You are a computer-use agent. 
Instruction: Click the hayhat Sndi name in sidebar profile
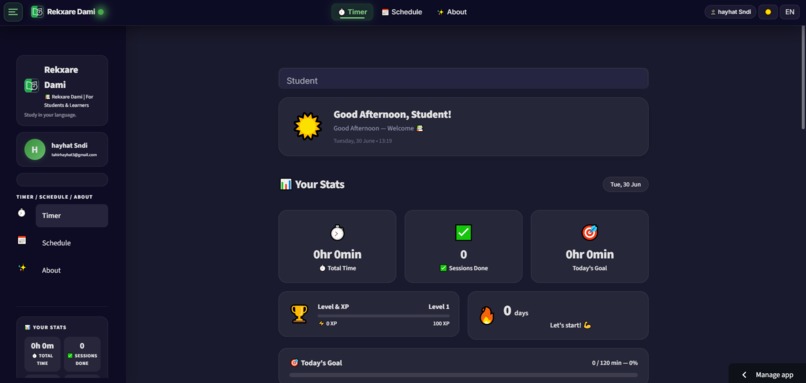click(x=69, y=145)
